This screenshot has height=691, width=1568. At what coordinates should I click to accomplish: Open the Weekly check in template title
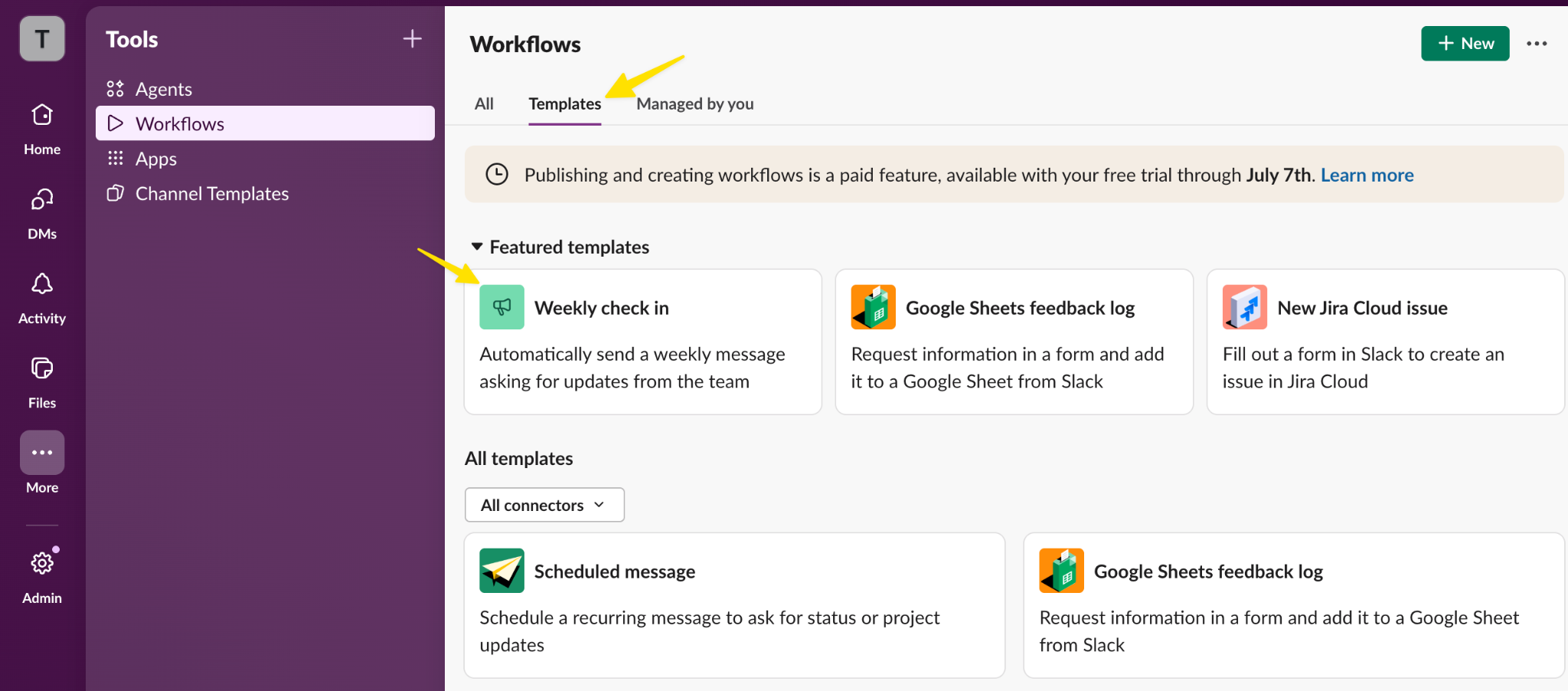click(x=602, y=308)
